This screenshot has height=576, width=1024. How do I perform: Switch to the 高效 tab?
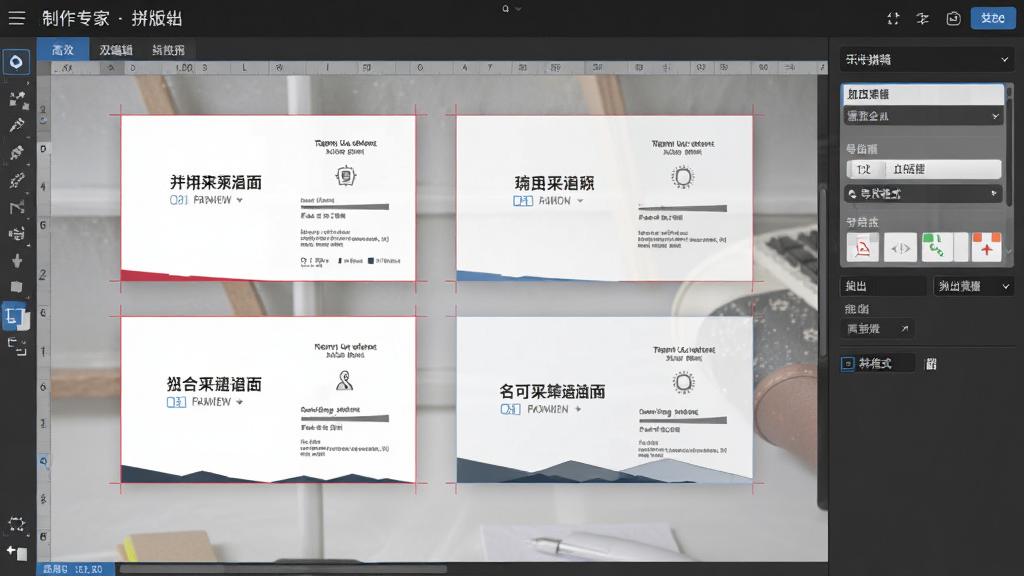[63, 50]
